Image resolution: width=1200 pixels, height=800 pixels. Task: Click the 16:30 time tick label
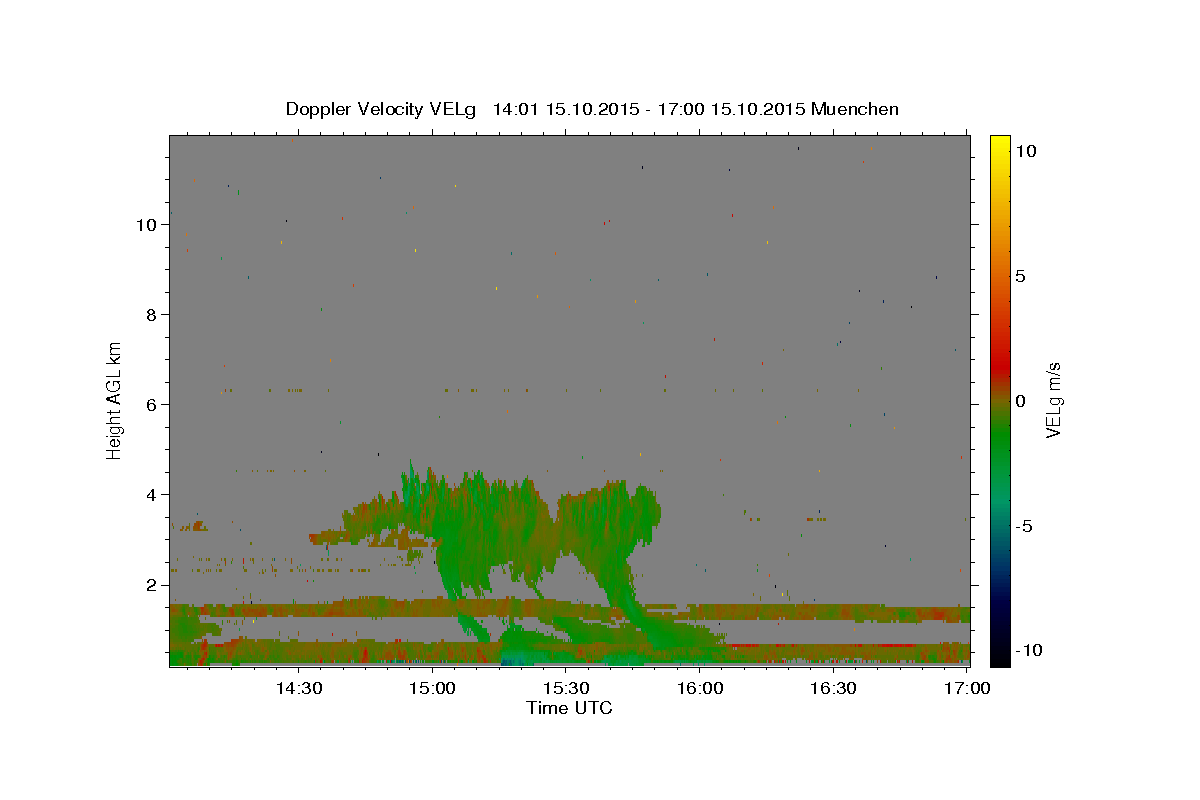(x=834, y=688)
